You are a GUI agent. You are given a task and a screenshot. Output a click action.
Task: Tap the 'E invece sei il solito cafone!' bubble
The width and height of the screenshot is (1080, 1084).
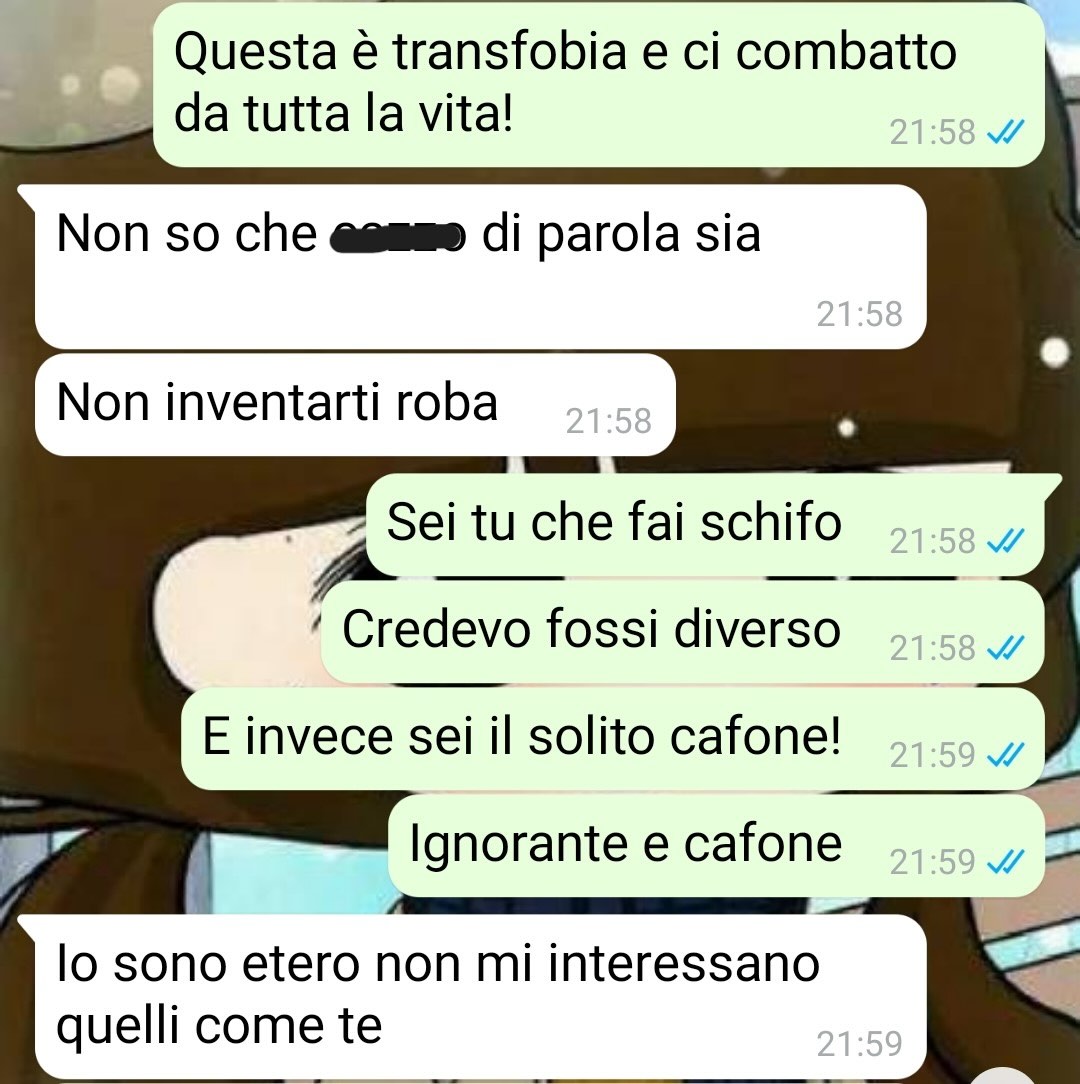[613, 739]
